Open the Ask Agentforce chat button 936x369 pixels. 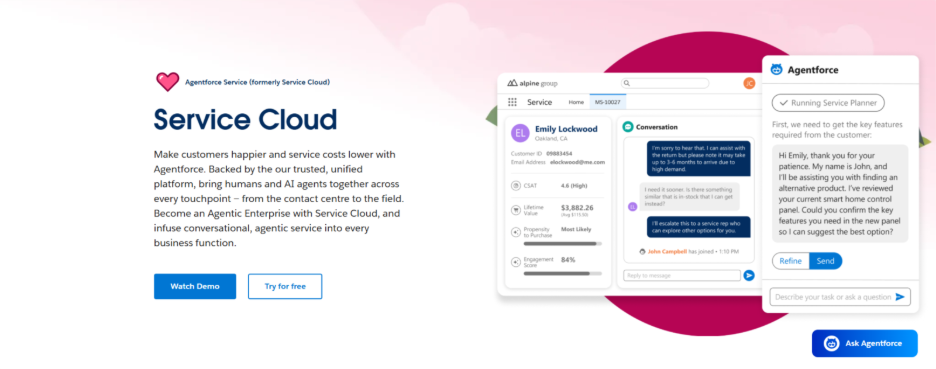864,343
